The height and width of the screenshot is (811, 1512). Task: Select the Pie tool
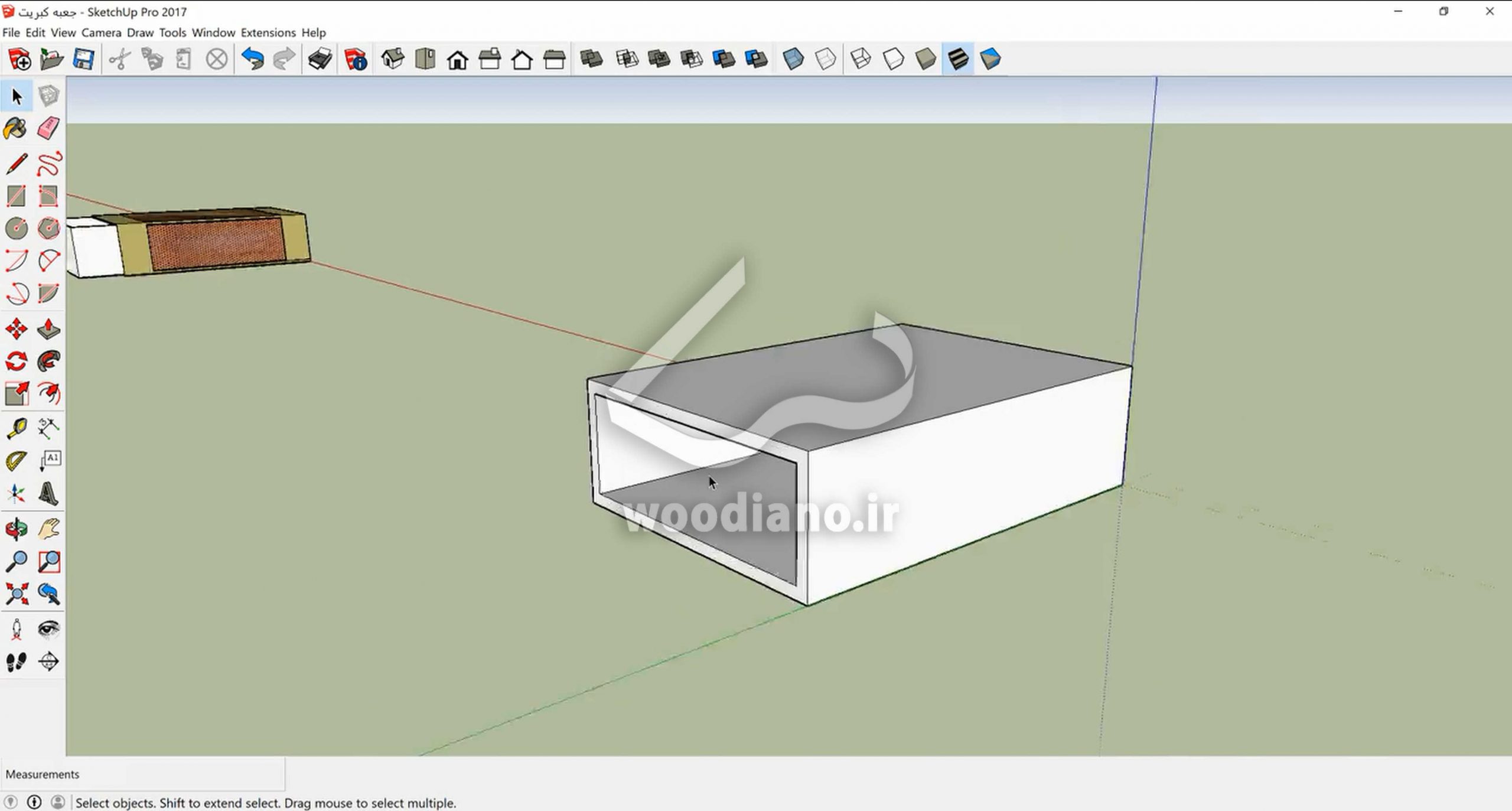coord(48,293)
